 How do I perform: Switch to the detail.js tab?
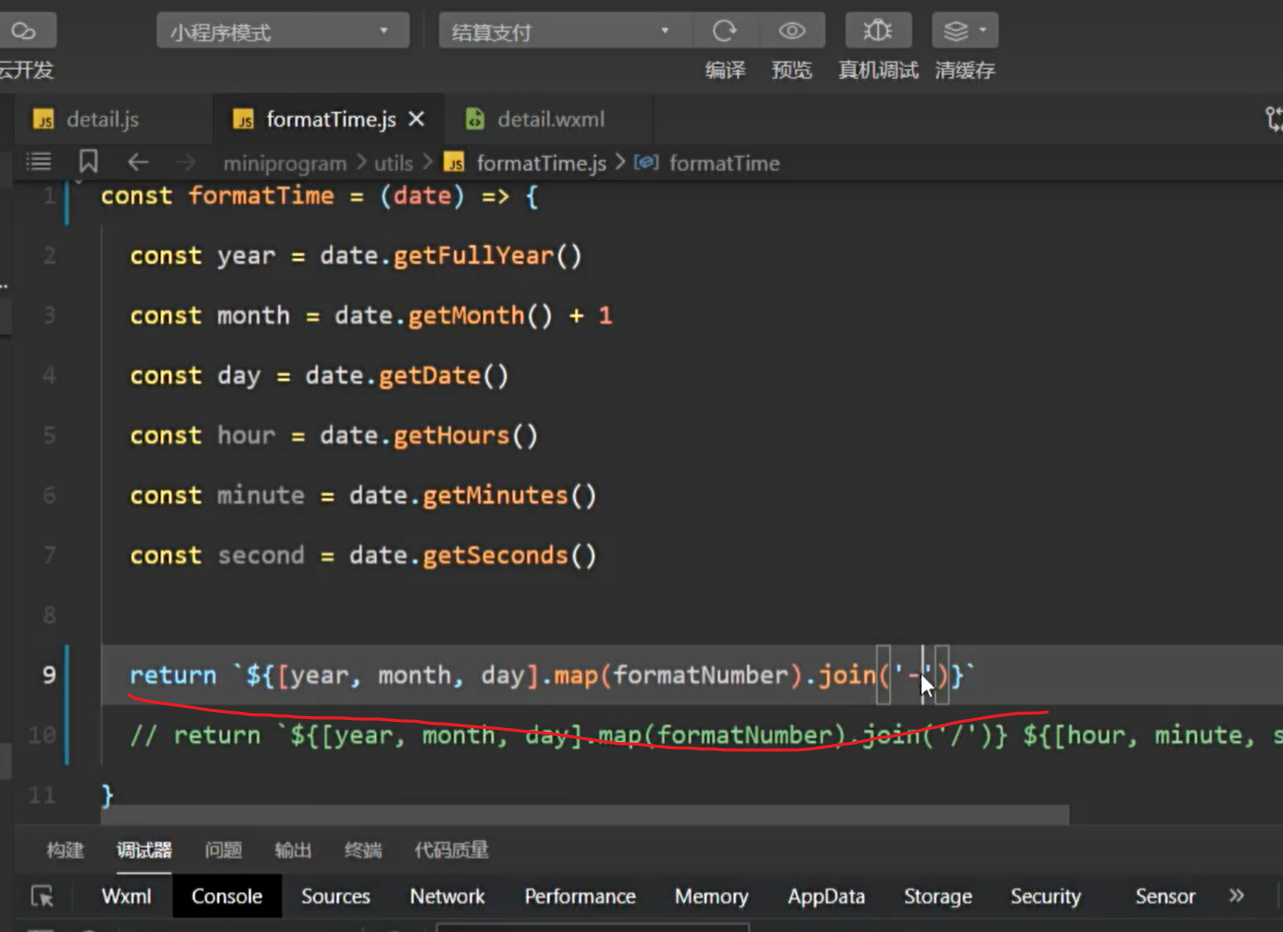tap(101, 120)
